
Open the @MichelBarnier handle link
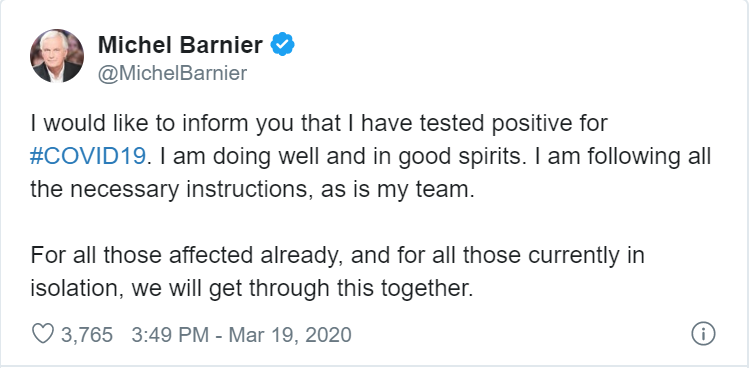172,73
